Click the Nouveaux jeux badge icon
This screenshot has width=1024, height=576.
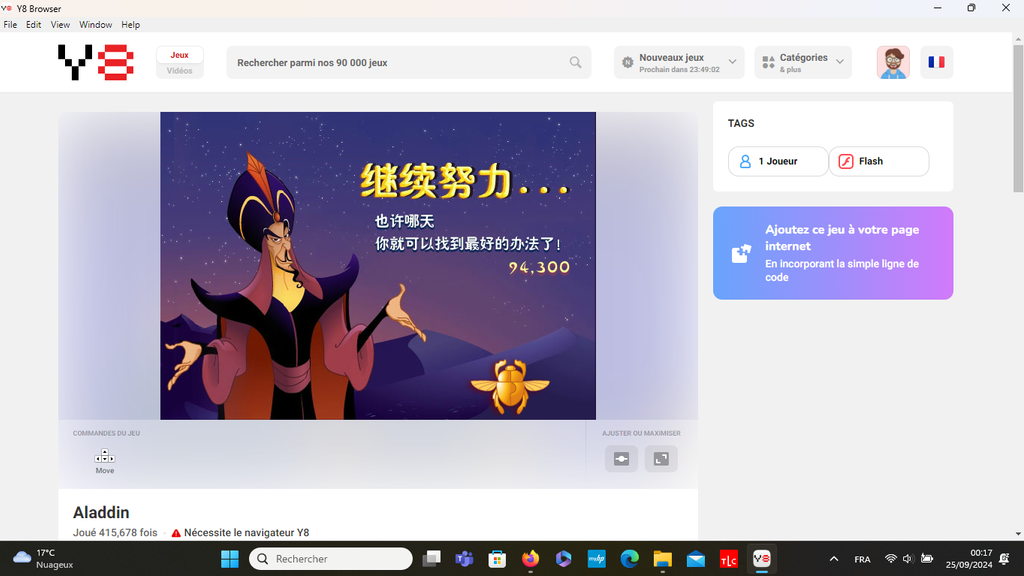(x=628, y=63)
